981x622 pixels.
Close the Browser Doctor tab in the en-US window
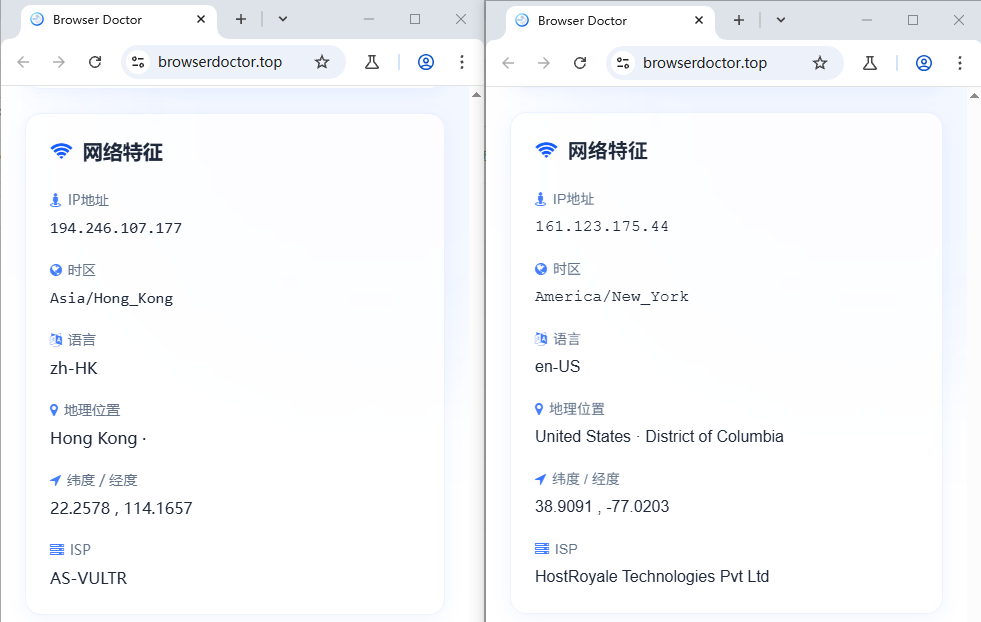click(x=699, y=20)
